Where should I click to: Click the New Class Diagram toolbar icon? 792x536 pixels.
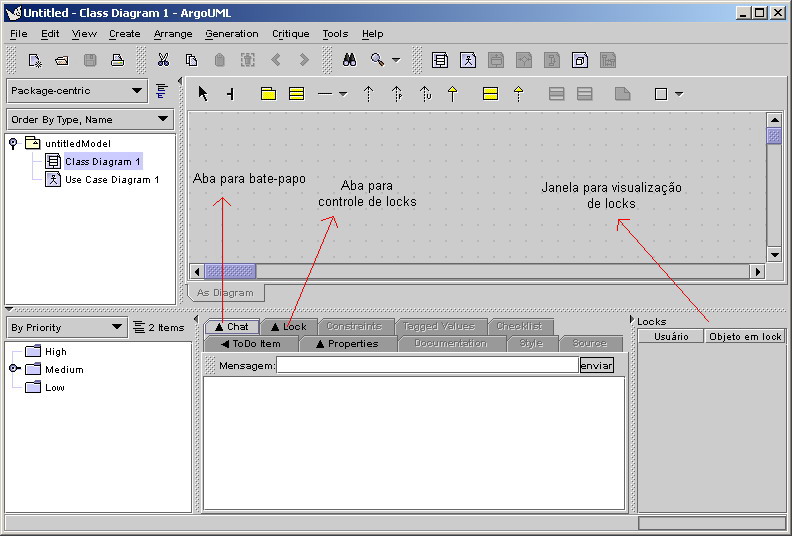click(x=439, y=60)
